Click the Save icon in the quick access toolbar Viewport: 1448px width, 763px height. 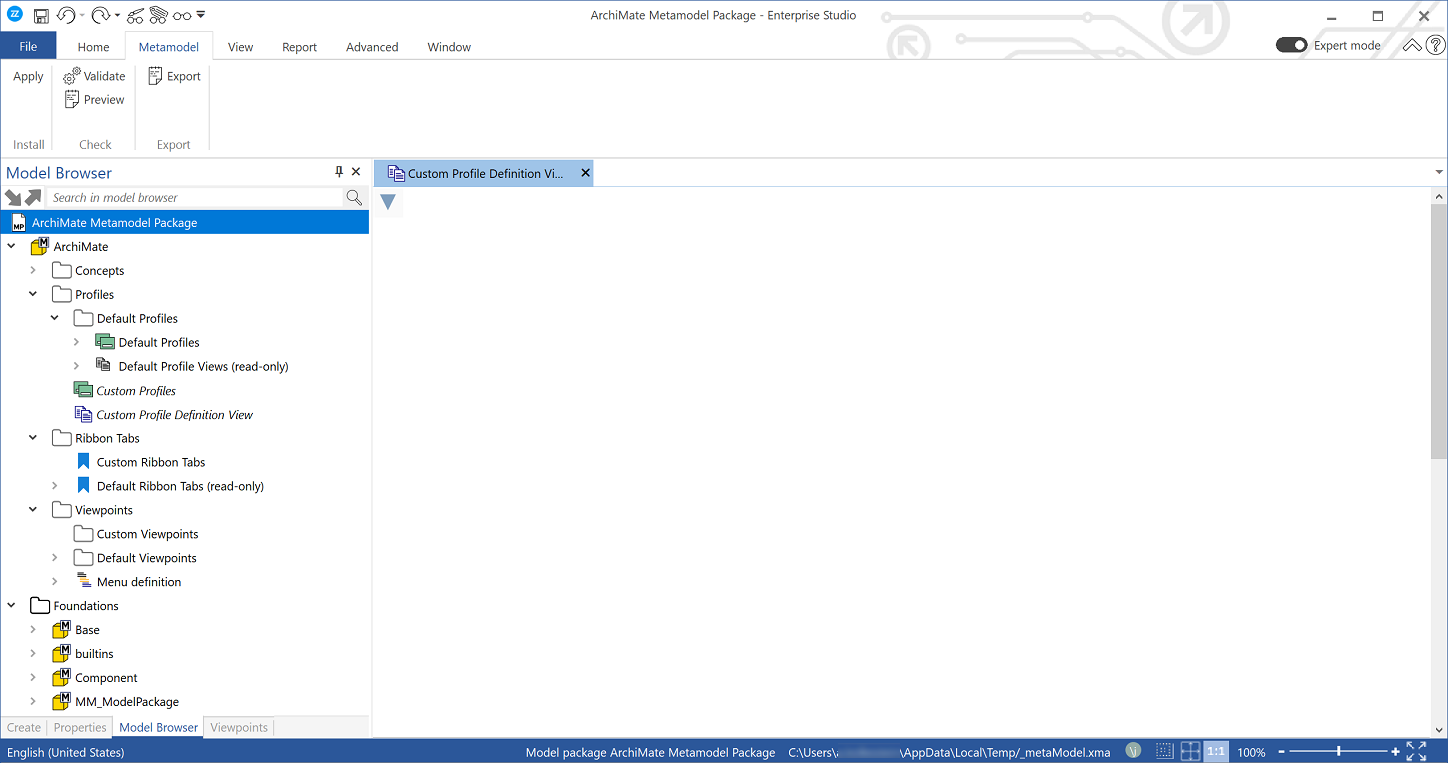click(x=41, y=15)
